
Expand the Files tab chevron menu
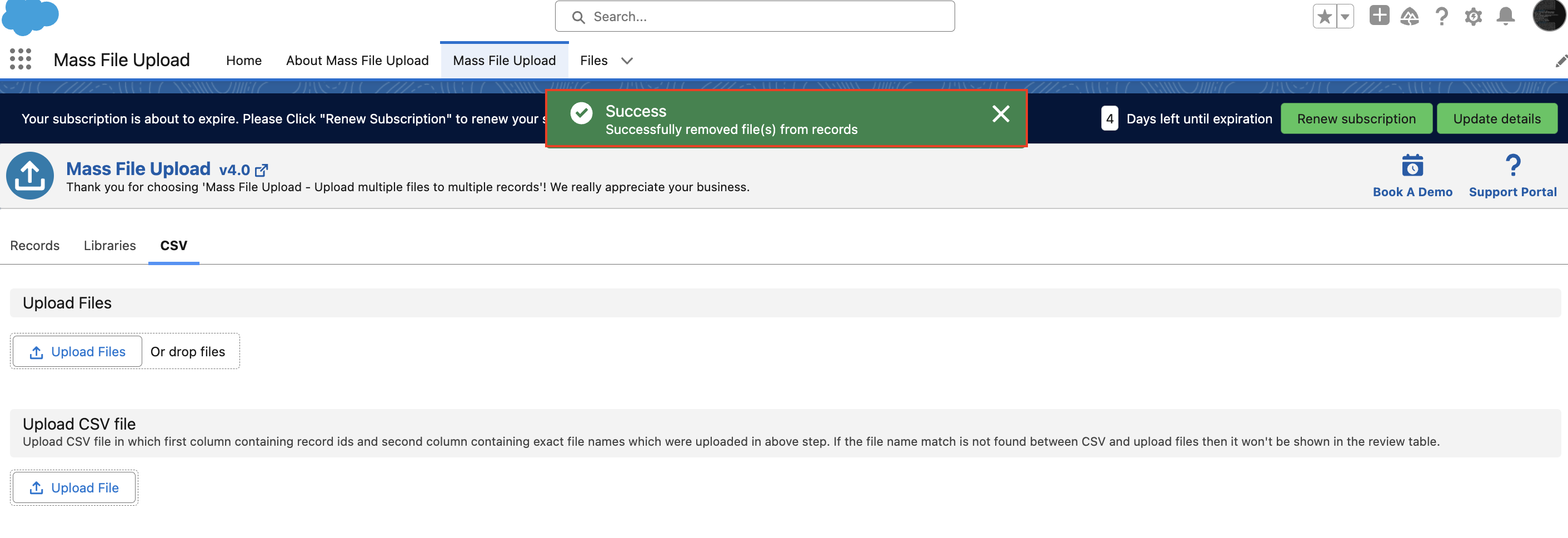(627, 61)
